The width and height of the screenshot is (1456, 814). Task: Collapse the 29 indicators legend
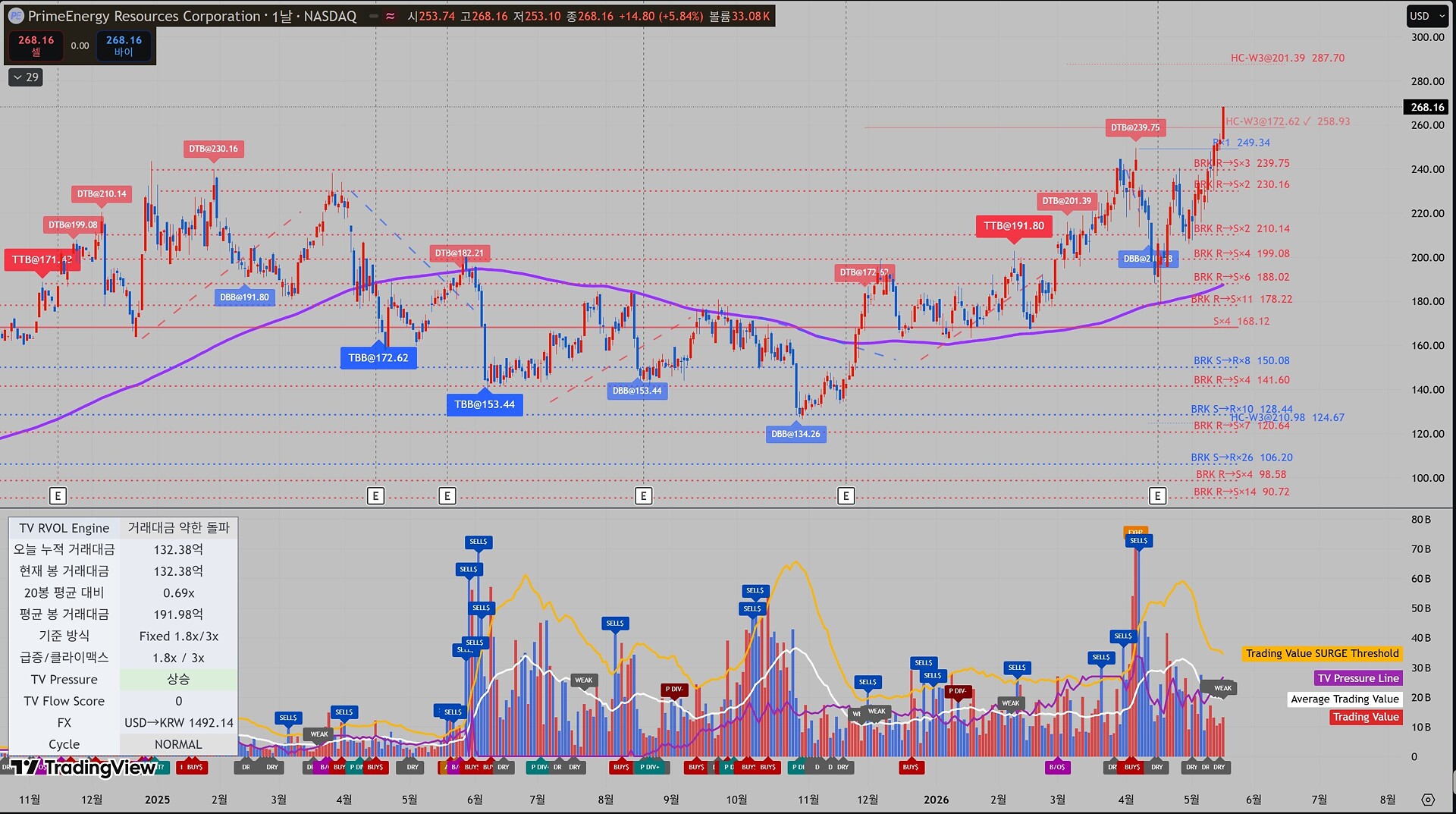click(26, 77)
